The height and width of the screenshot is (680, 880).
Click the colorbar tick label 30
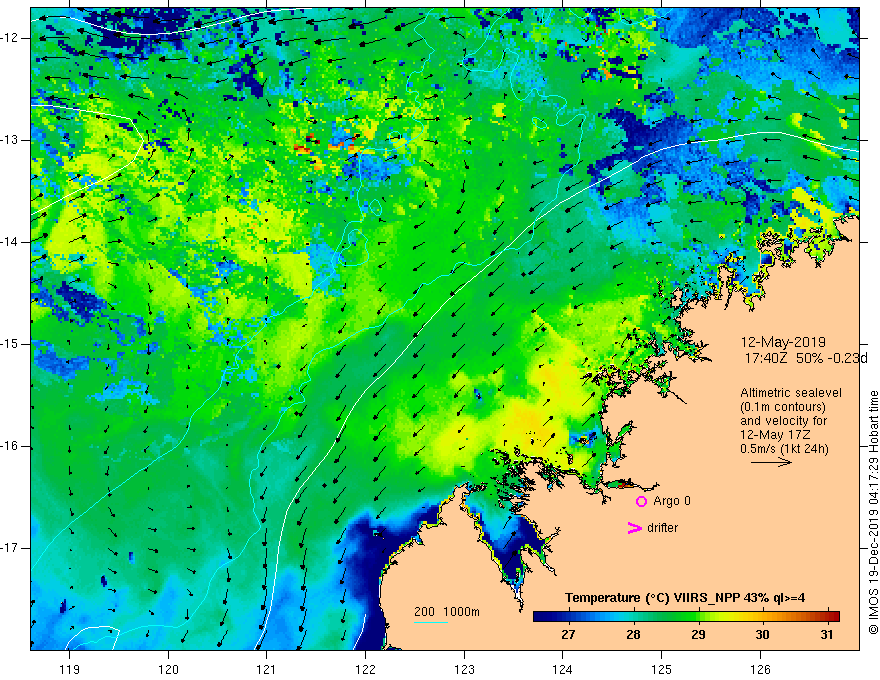762,635
